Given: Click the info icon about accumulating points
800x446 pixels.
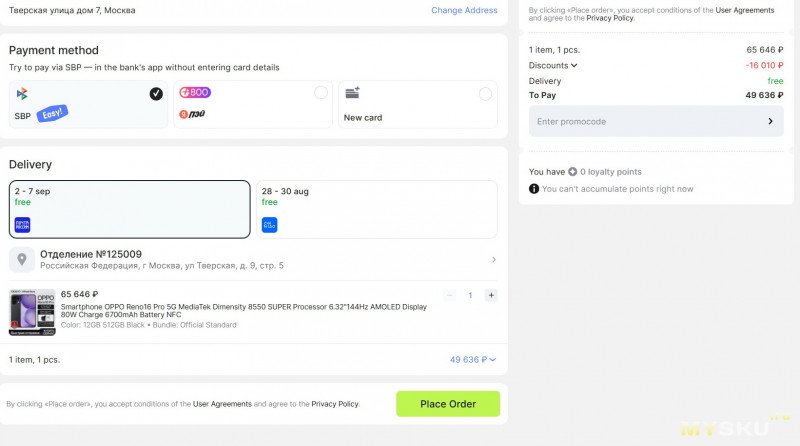Looking at the screenshot, I should [534, 189].
